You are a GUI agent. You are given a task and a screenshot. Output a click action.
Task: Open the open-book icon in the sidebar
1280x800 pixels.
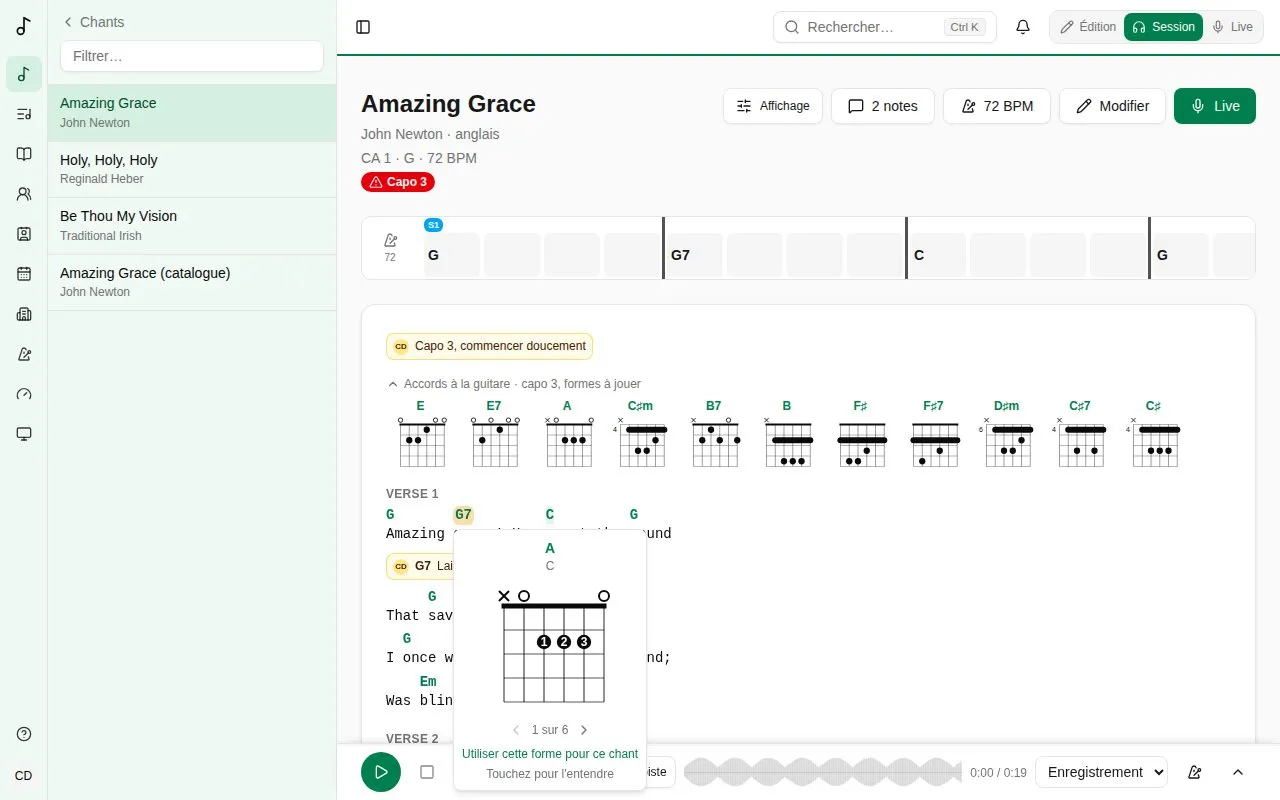point(24,154)
